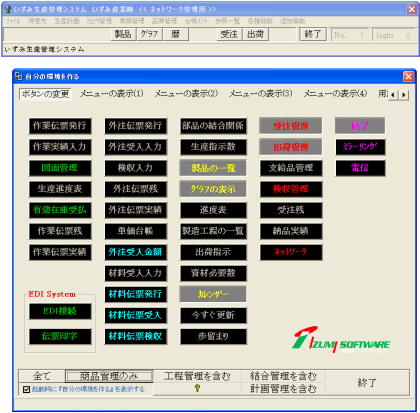Click the 出荷 toolbar button
The image size is (420, 413).
coord(255,34)
